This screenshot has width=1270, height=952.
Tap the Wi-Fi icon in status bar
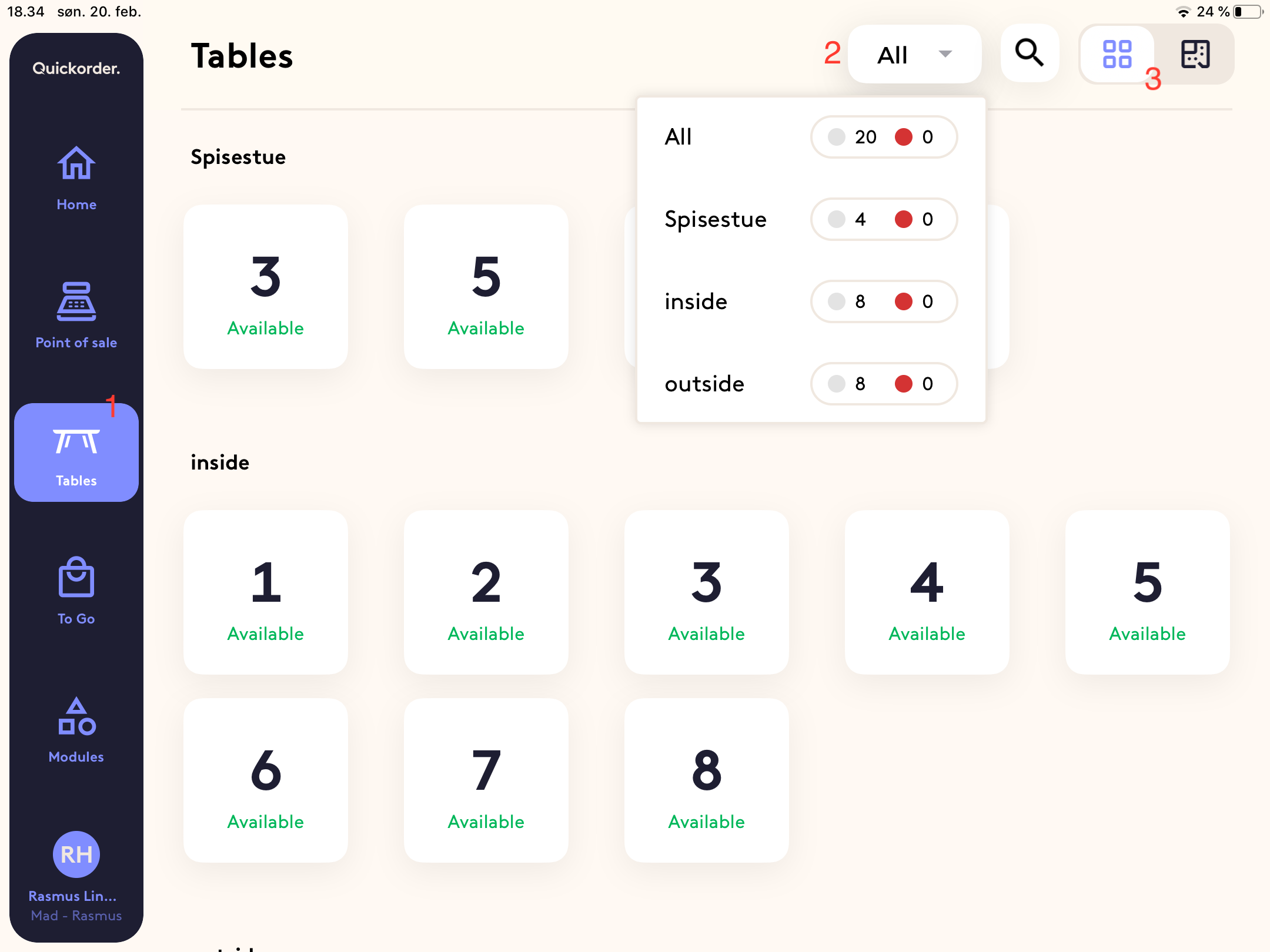tap(1183, 12)
